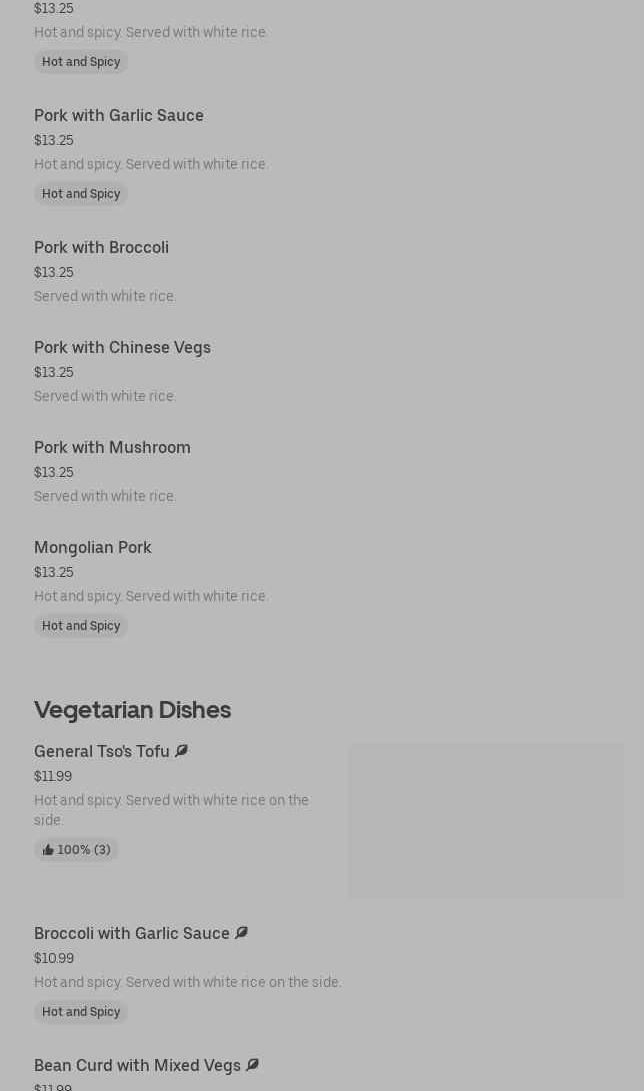The image size is (644, 1091).
Task: Open the Pork with Broccoli menu item
Action: point(101,248)
